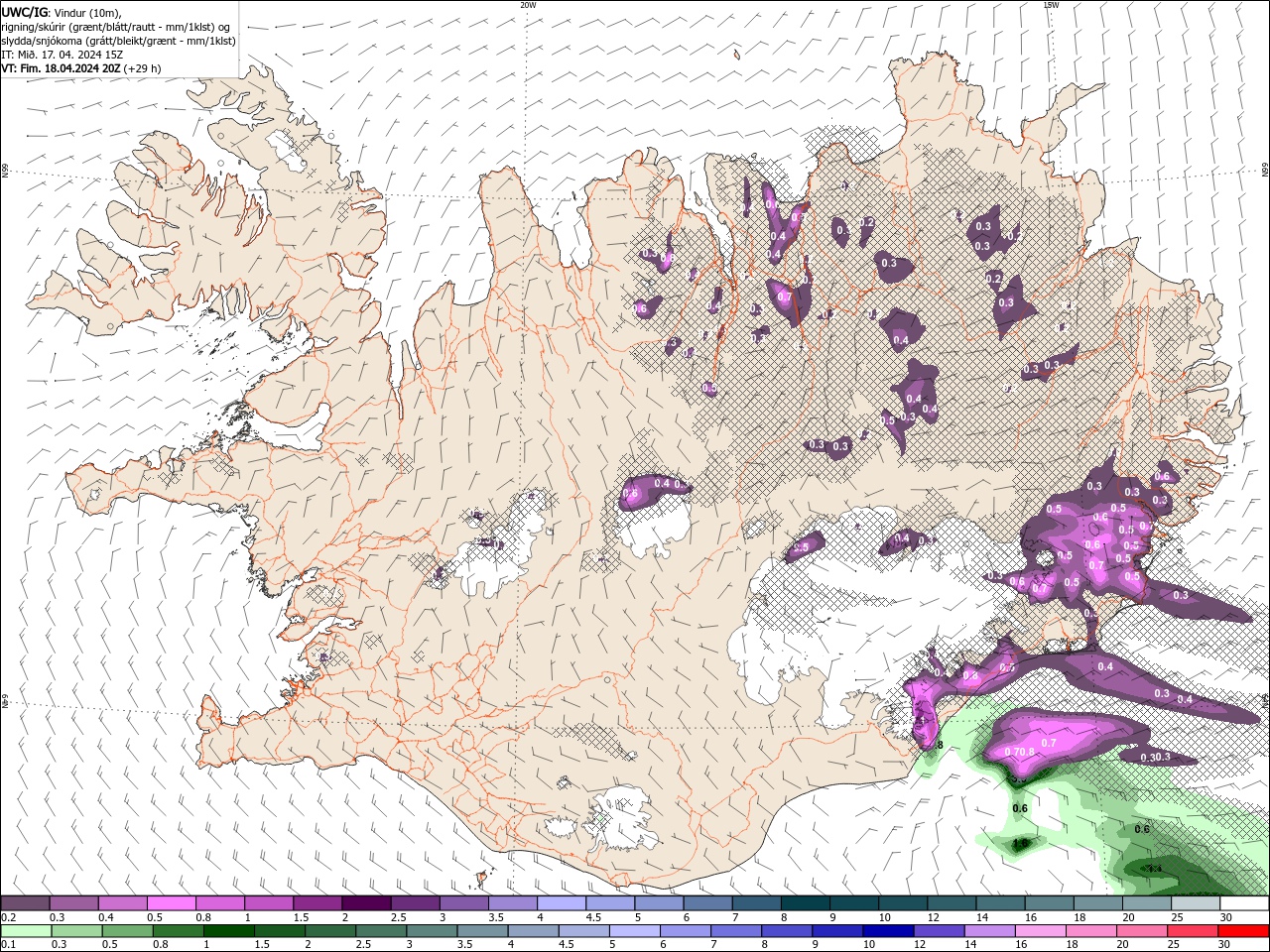The image size is (1270, 952).
Task: Pick the light green 0.3 swatch in rain legend
Action: [75, 931]
